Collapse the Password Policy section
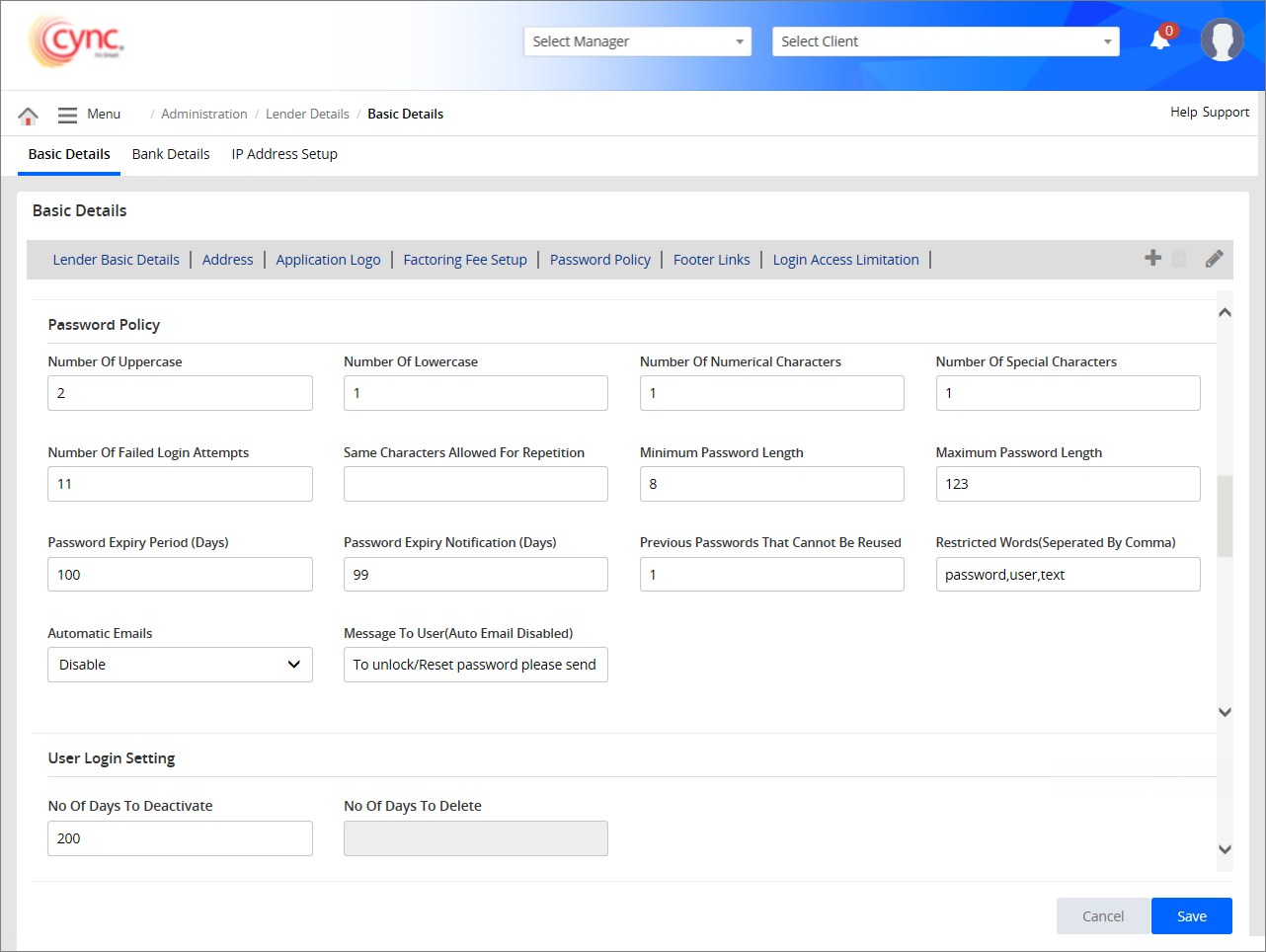Image resolution: width=1266 pixels, height=952 pixels. tap(1225, 312)
